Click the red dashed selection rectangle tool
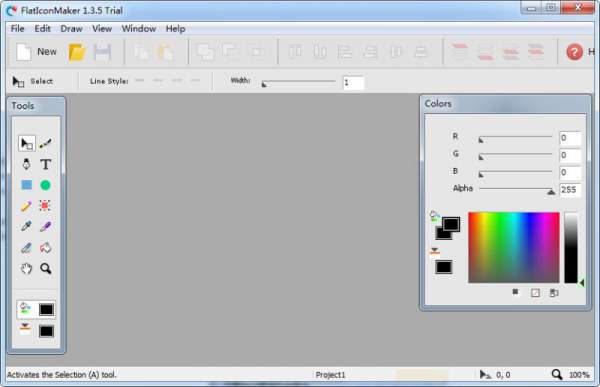Image resolution: width=600 pixels, height=387 pixels. click(45, 206)
